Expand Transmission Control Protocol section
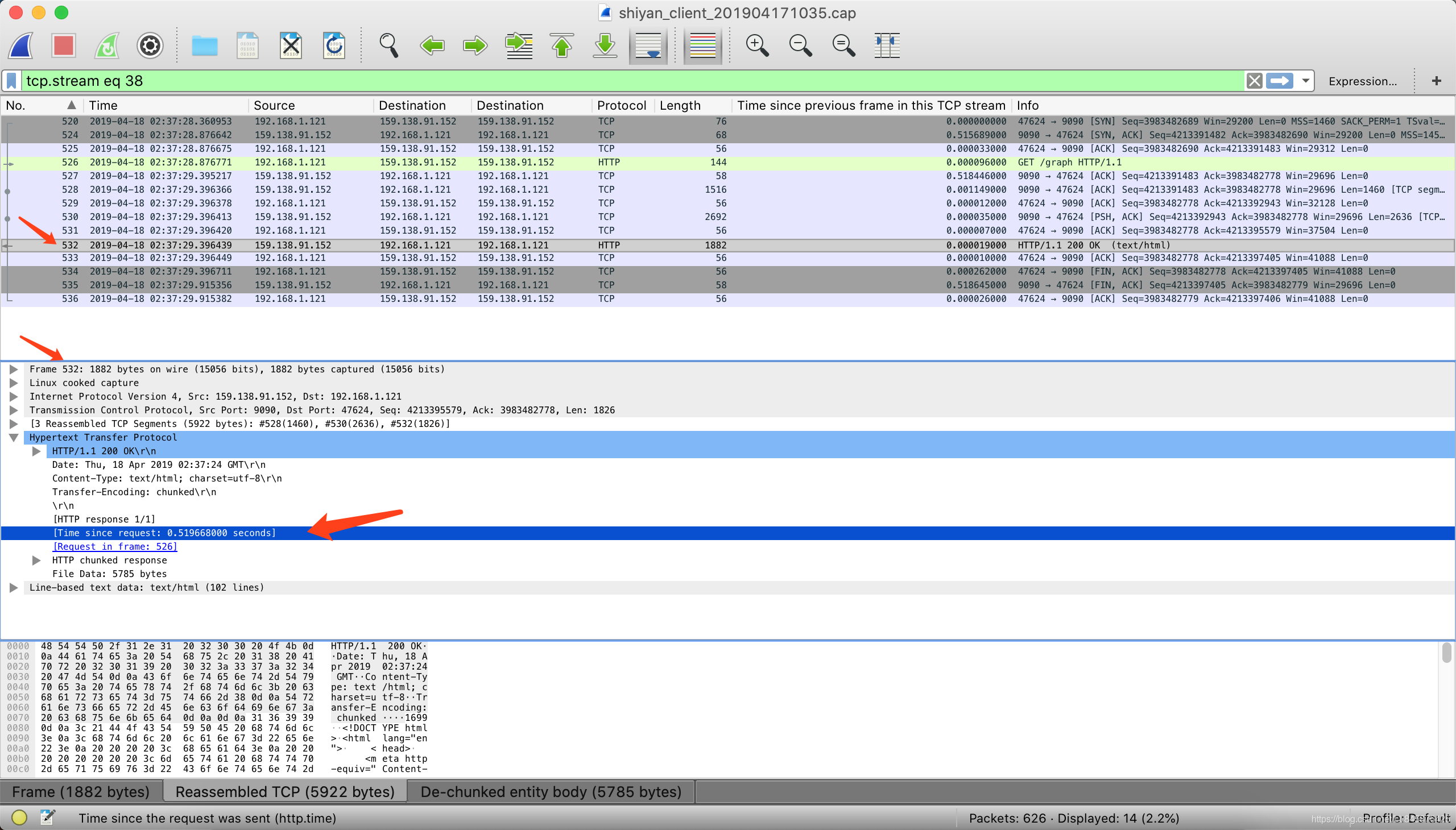Image resolution: width=1456 pixels, height=830 pixels. click(x=14, y=410)
